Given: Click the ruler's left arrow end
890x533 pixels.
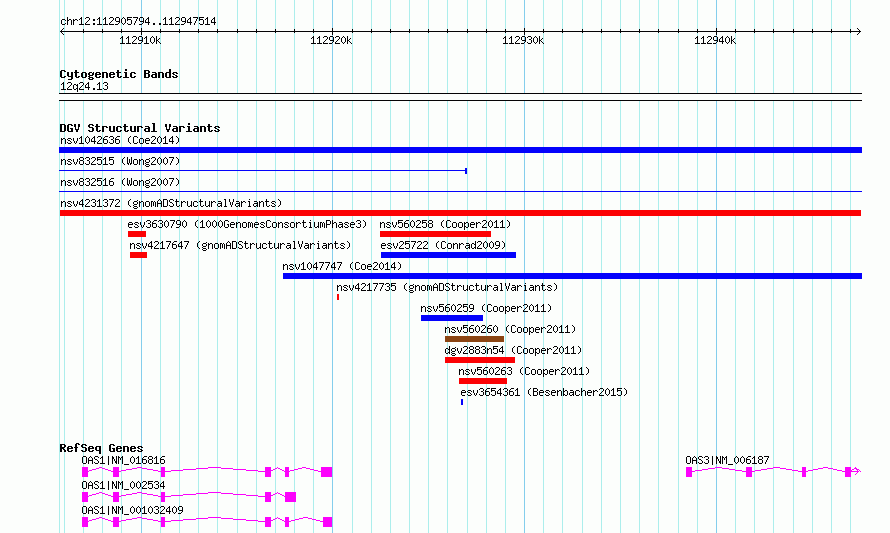Looking at the screenshot, I should click(62, 32).
